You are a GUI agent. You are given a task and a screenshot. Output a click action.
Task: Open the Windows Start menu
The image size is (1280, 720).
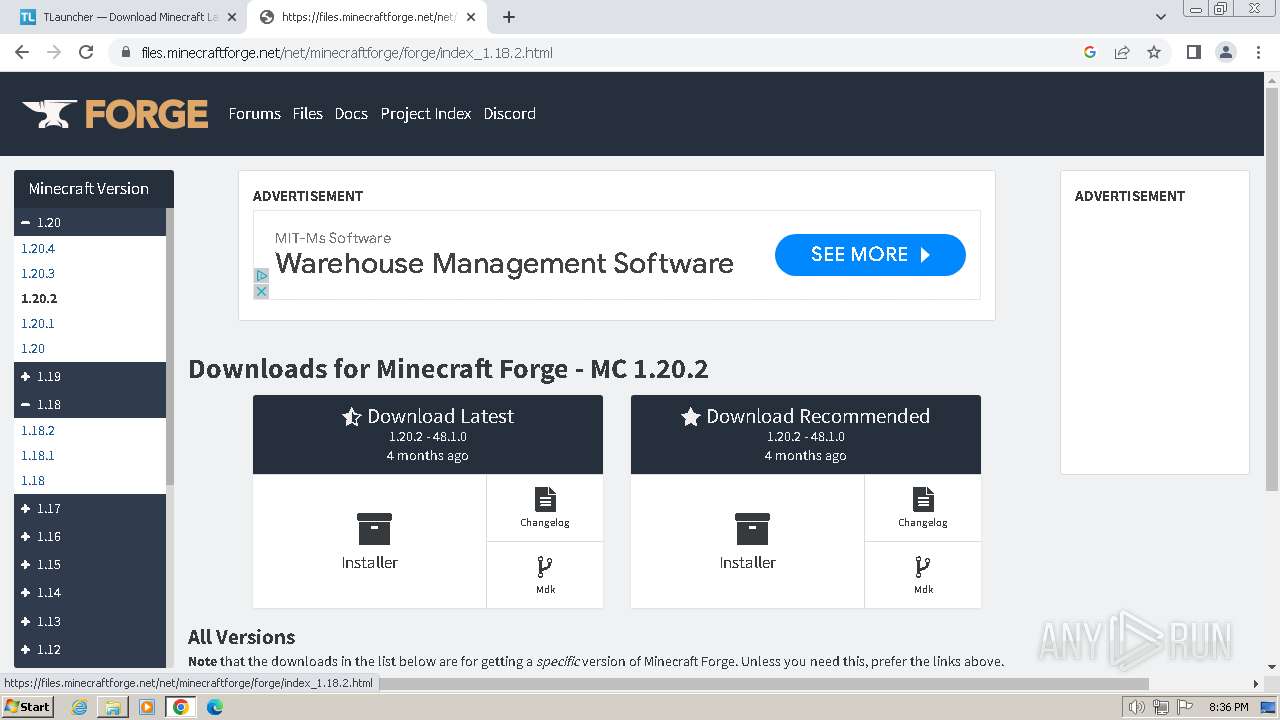point(27,707)
